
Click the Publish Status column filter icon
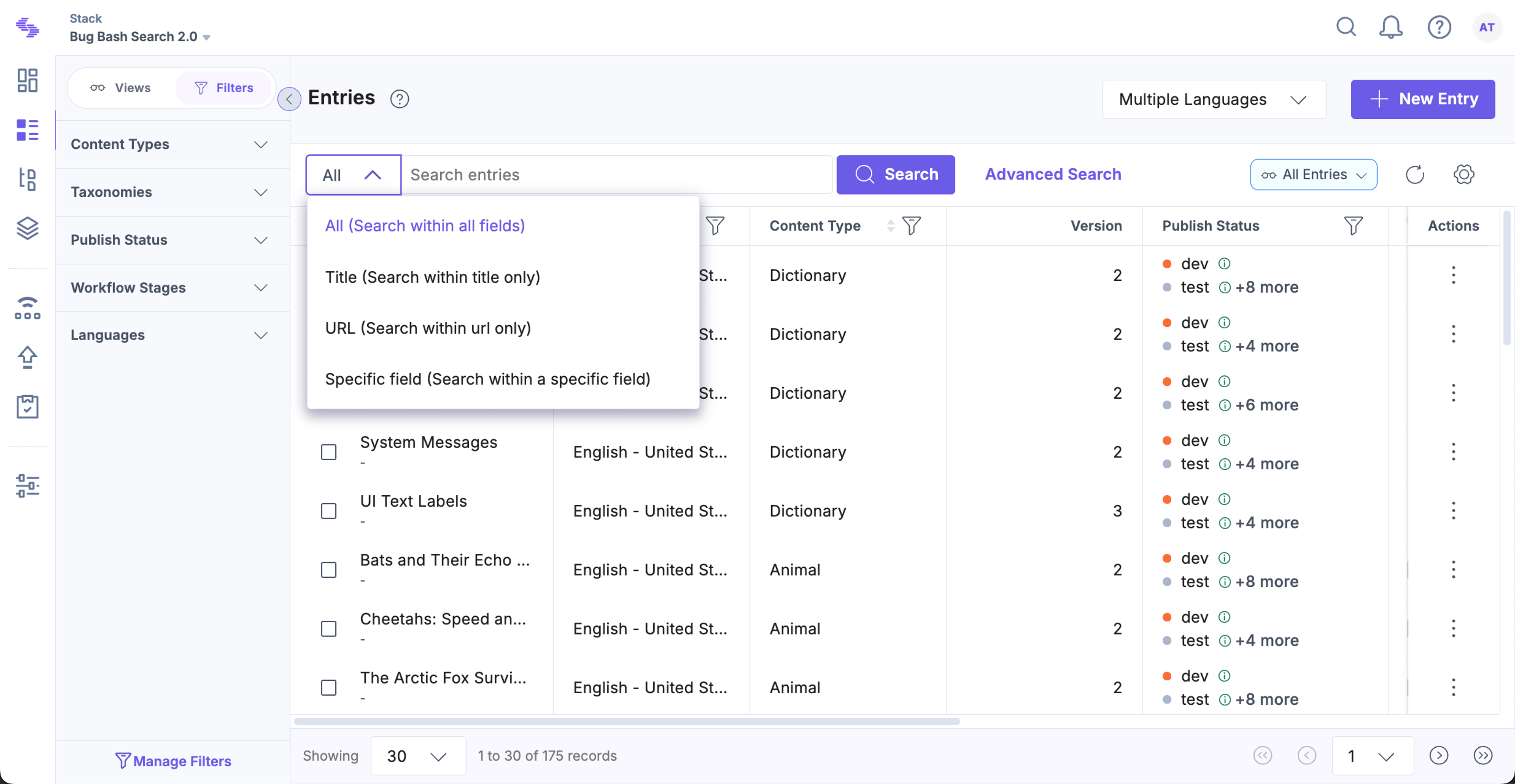pyautogui.click(x=1353, y=226)
